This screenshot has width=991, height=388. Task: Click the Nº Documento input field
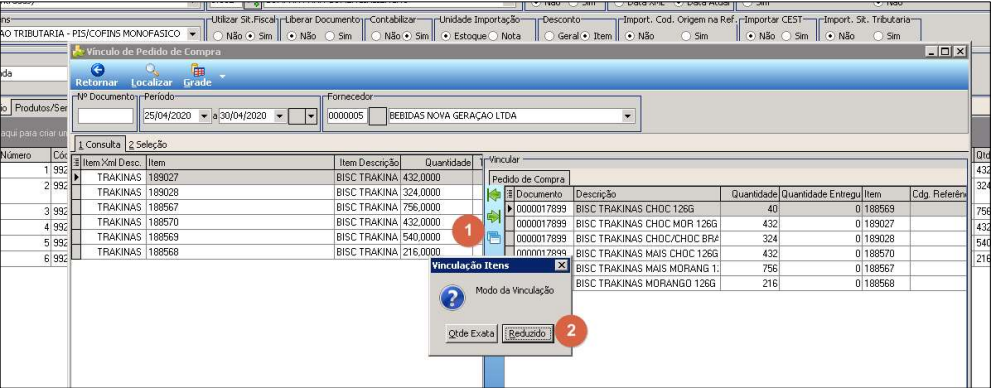tap(106, 116)
